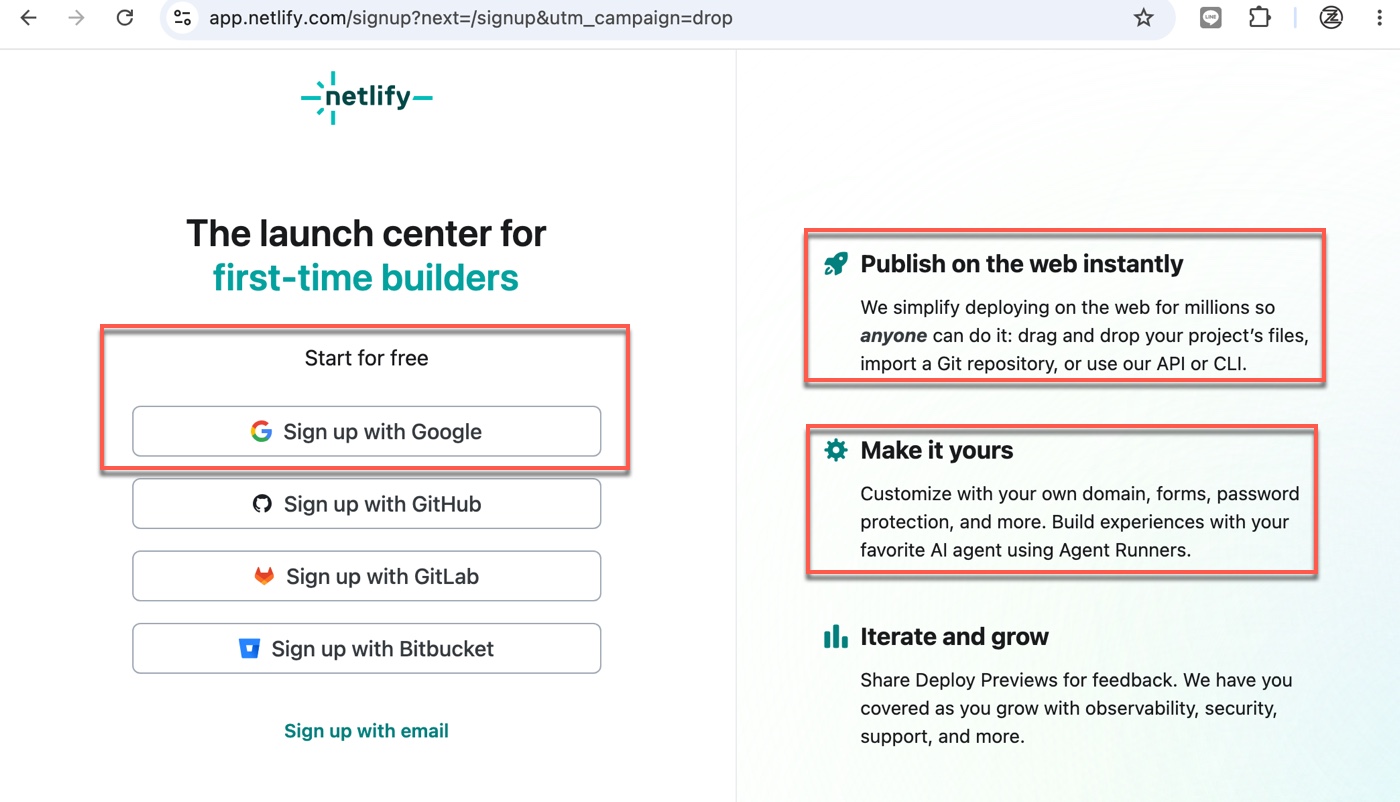Image resolution: width=1400 pixels, height=802 pixels.
Task: Sign up with Google
Action: click(x=367, y=432)
